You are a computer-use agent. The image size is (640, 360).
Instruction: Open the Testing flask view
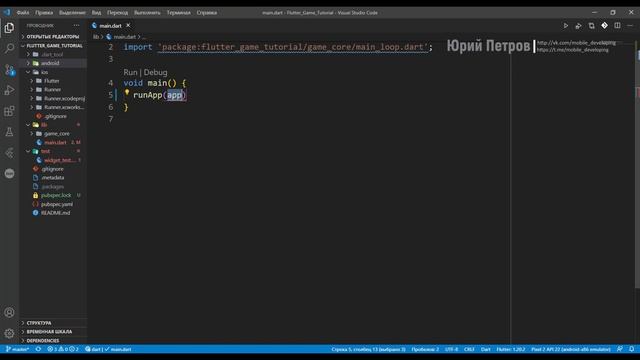9,132
